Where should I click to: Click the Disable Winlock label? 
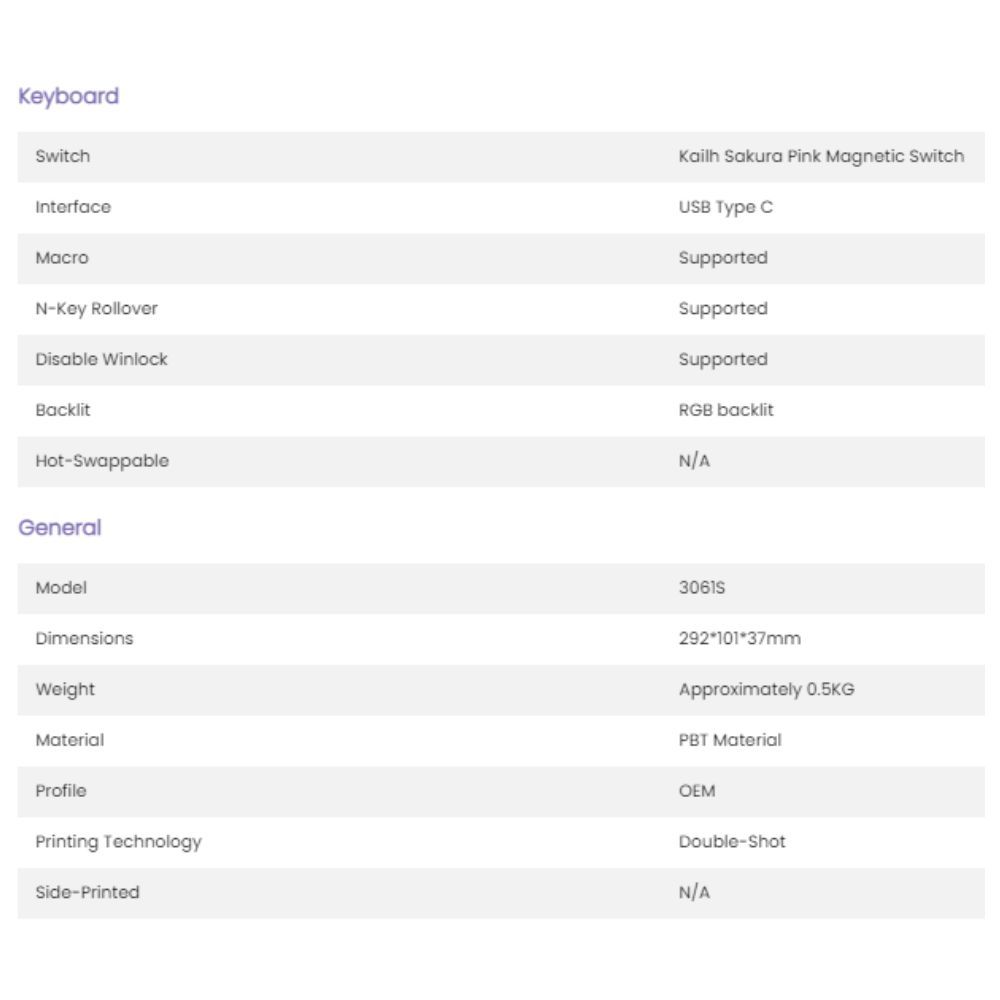(101, 360)
